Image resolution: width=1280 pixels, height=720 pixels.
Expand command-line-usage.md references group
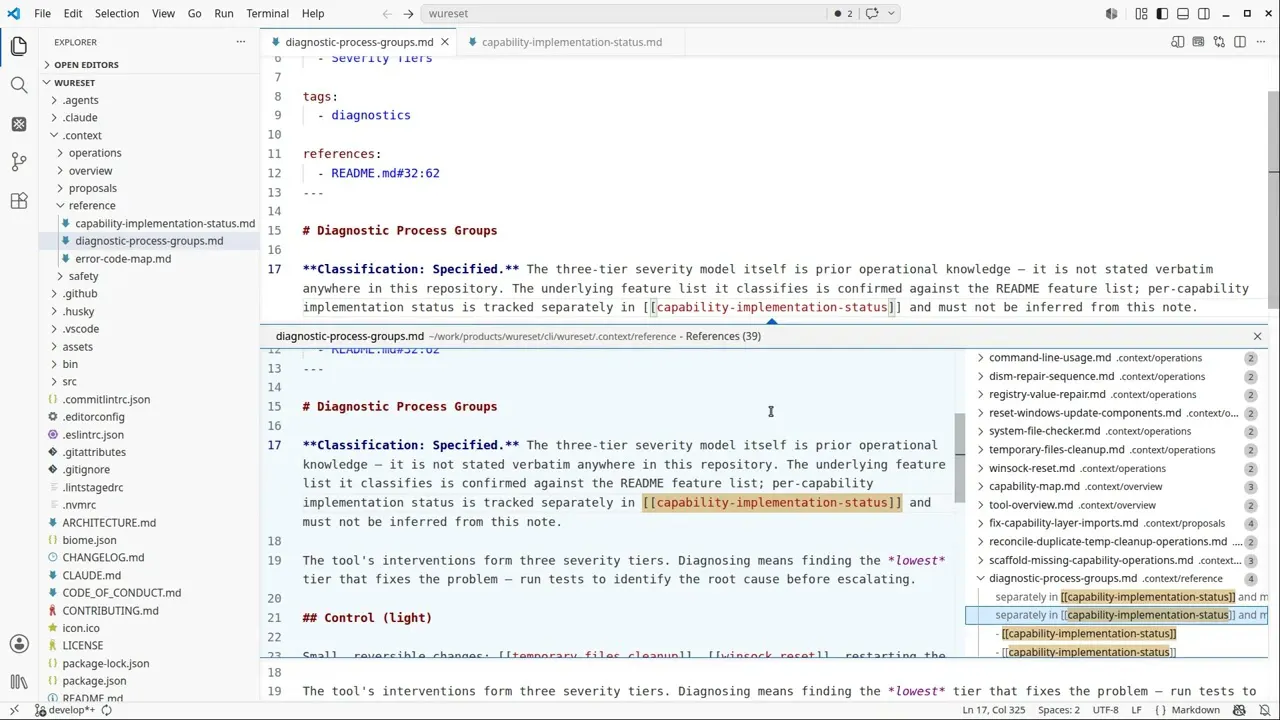coord(980,358)
